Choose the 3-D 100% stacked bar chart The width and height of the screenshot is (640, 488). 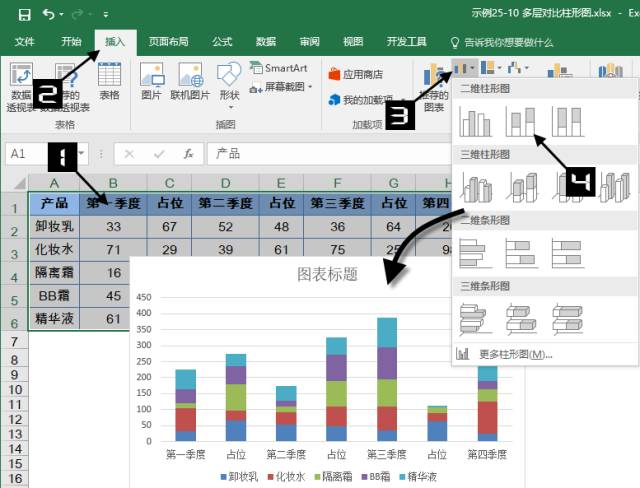568,319
